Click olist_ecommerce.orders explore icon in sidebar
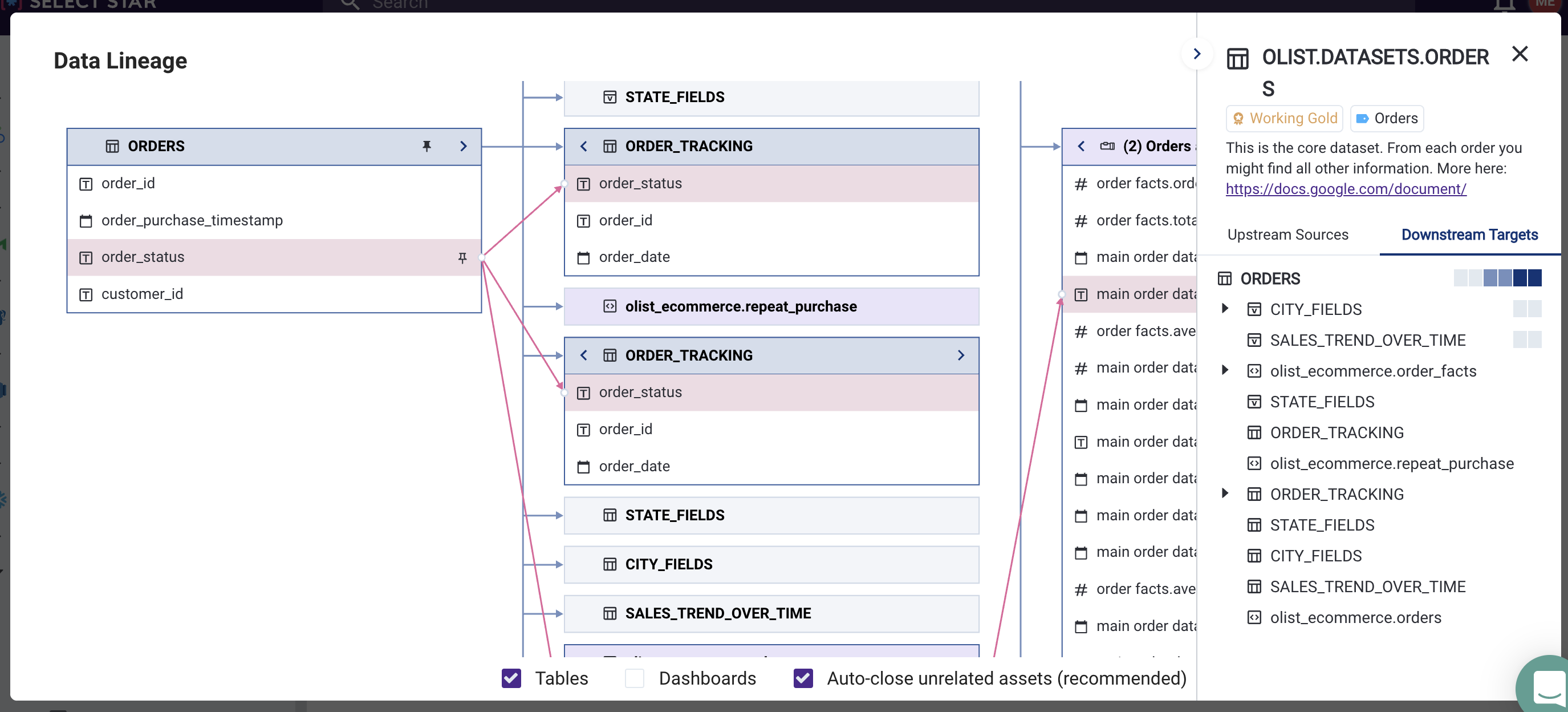The image size is (1568, 712). (x=1254, y=617)
